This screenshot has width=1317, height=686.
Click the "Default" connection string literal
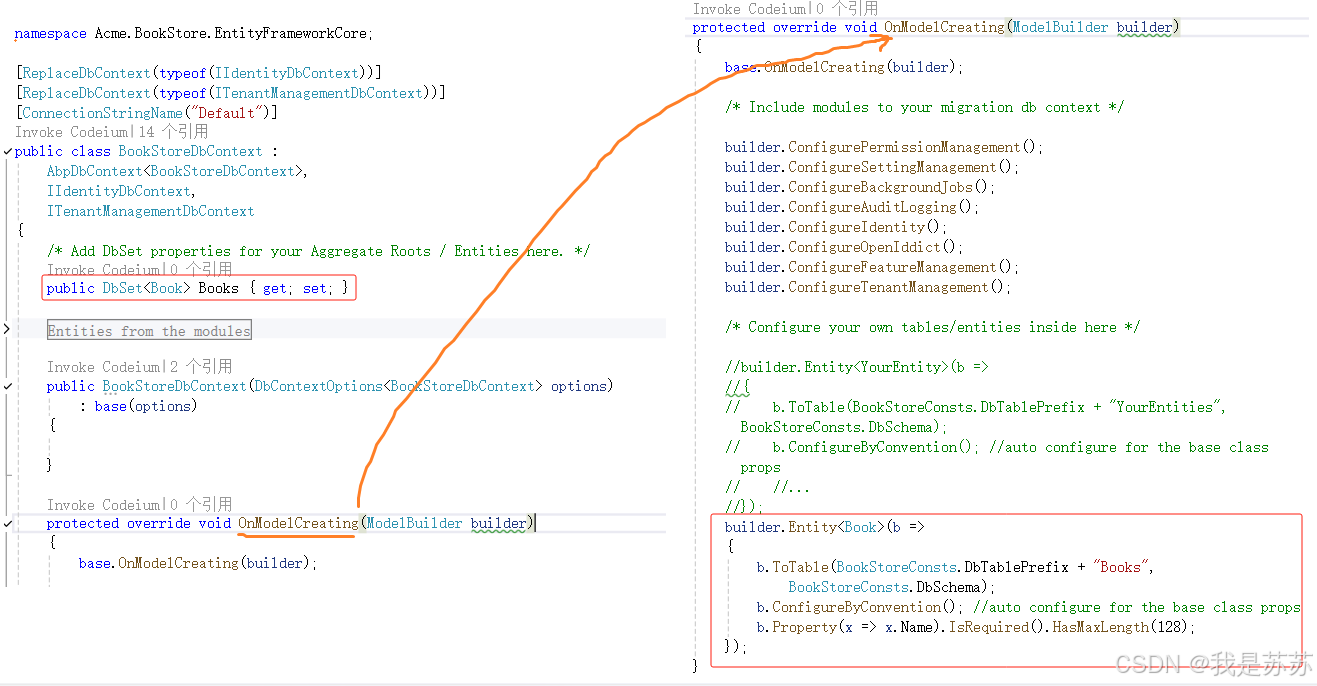(226, 112)
